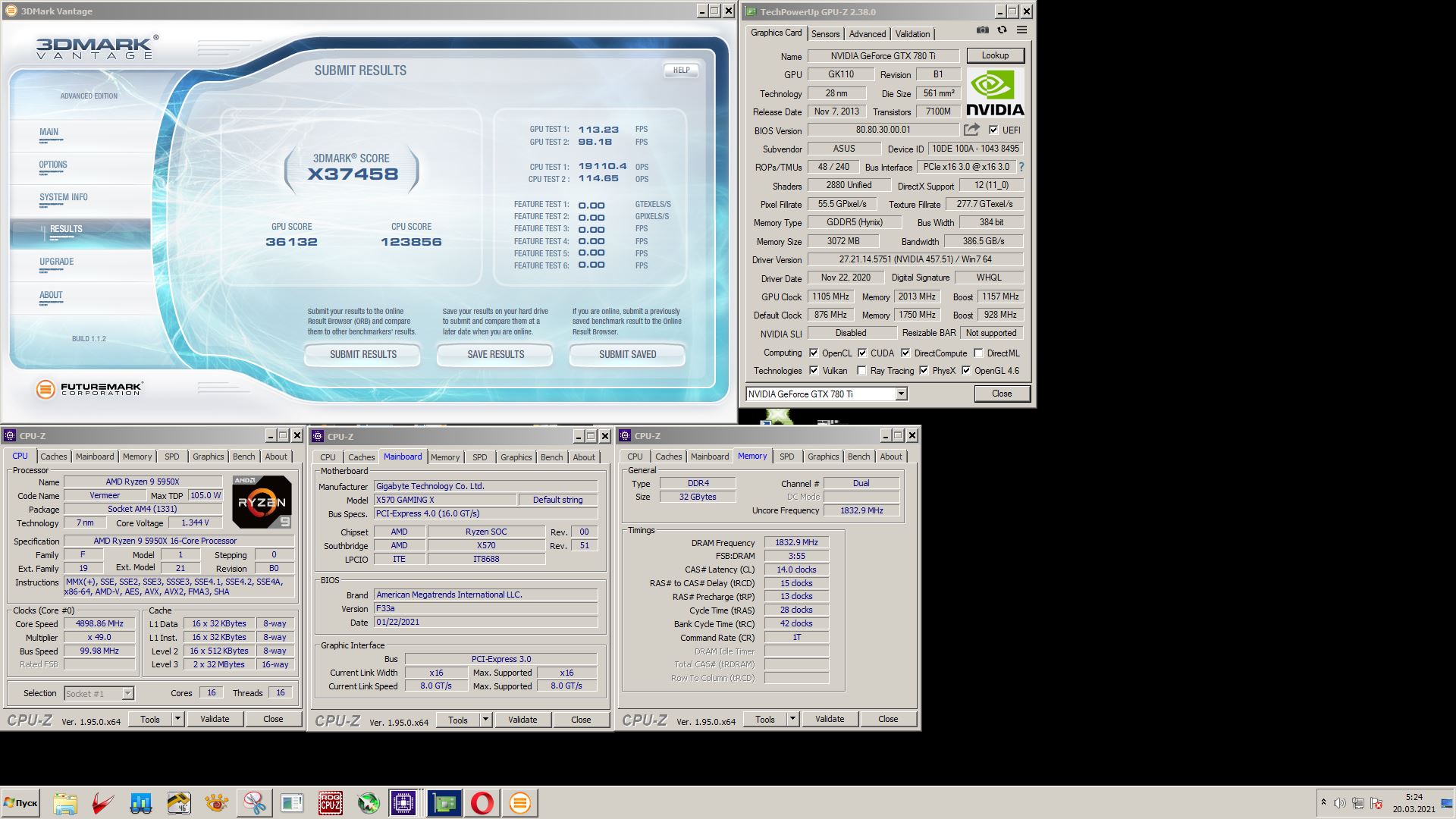Toggle the Vulkan checkbox
The image size is (1456, 819).
point(814,370)
